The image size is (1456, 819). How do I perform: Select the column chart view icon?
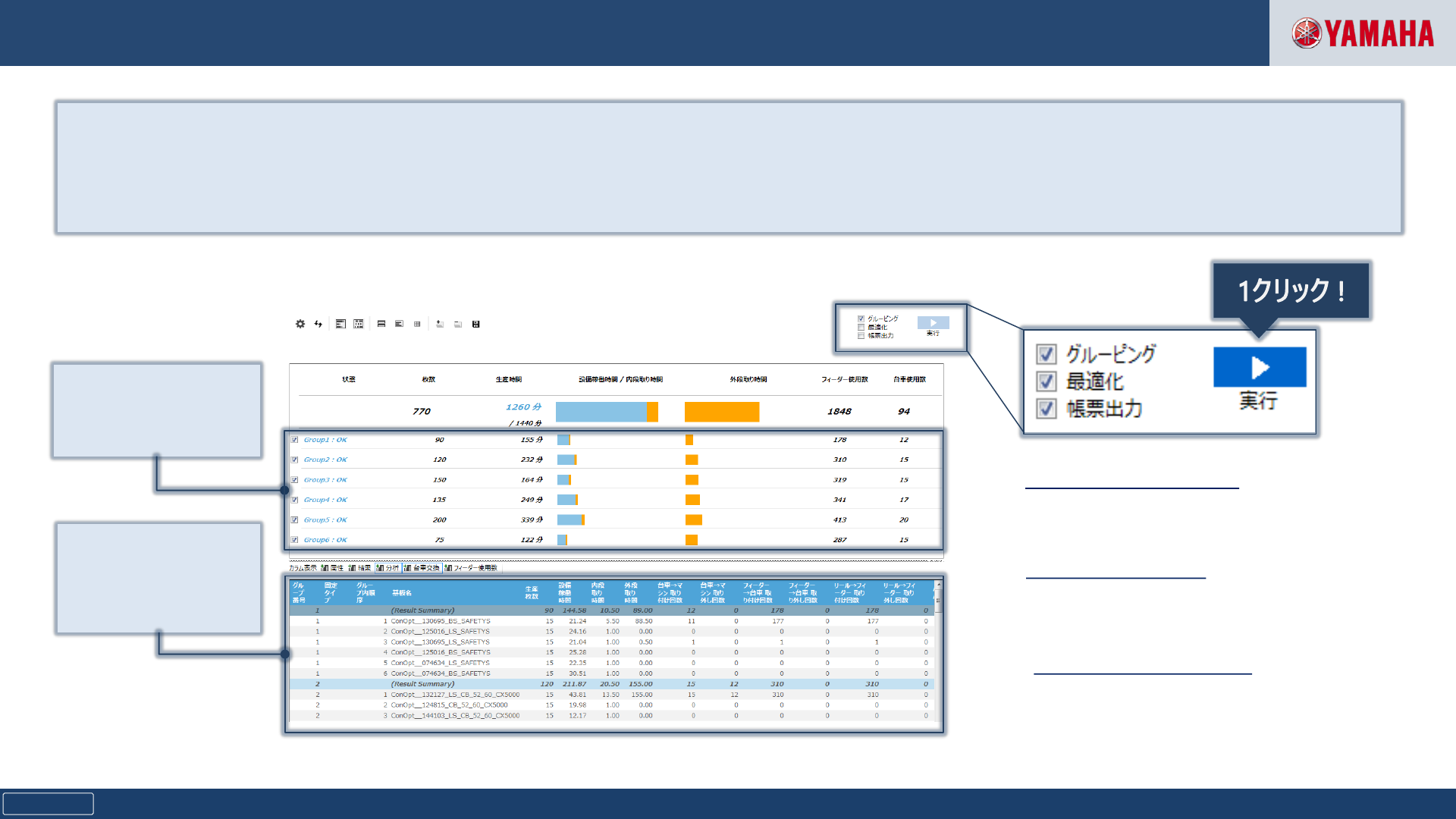(x=359, y=324)
